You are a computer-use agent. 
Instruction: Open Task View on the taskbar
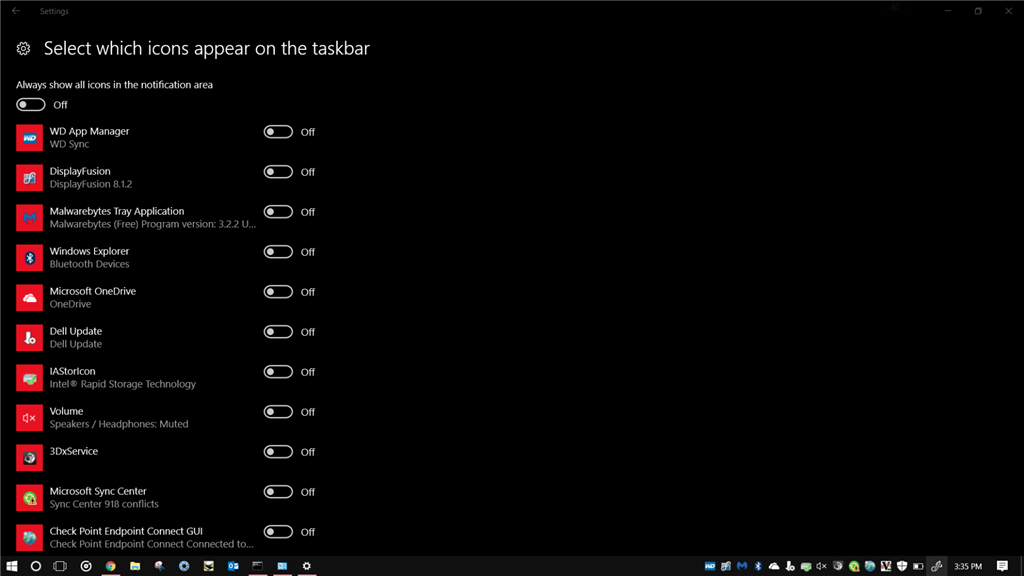click(x=60, y=566)
